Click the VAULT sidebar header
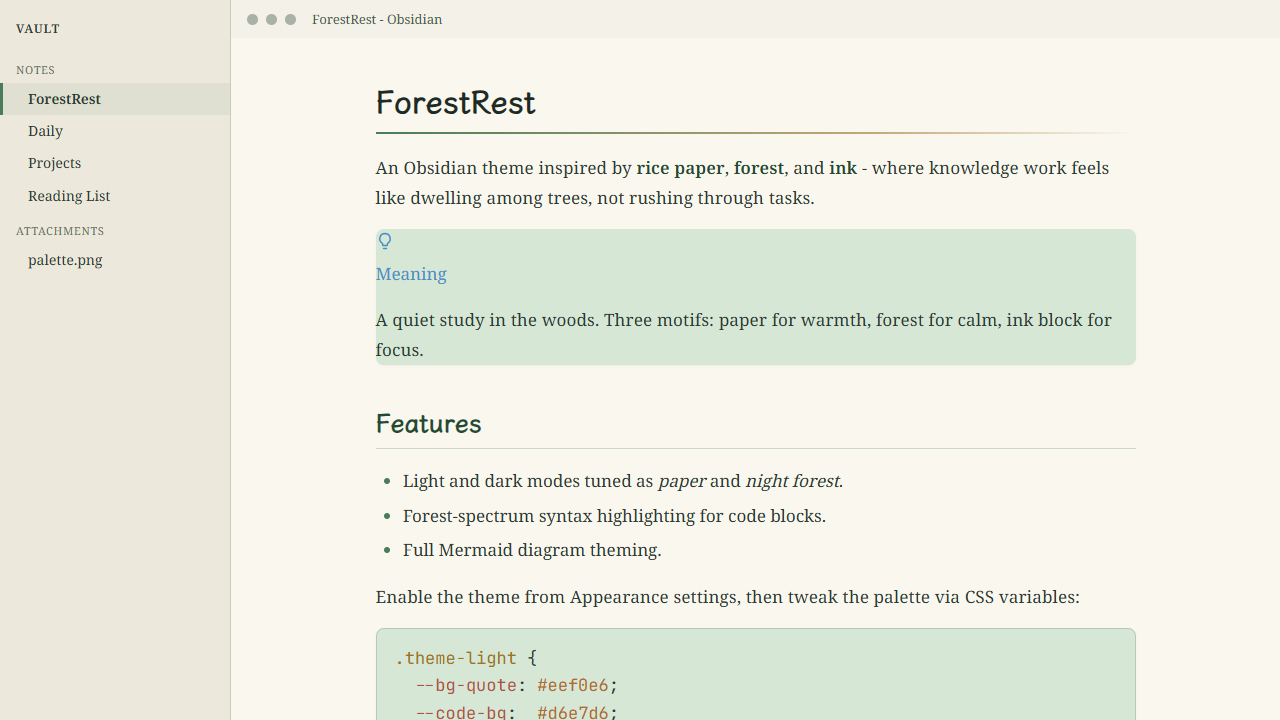The image size is (1280, 720). (38, 29)
